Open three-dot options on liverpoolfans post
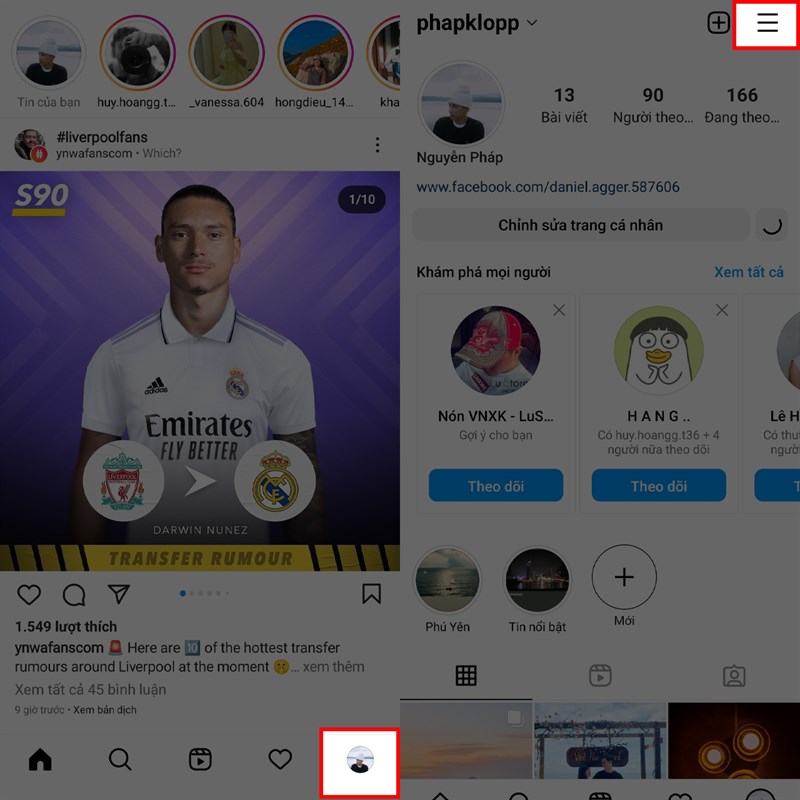The width and height of the screenshot is (800, 800). tap(378, 145)
